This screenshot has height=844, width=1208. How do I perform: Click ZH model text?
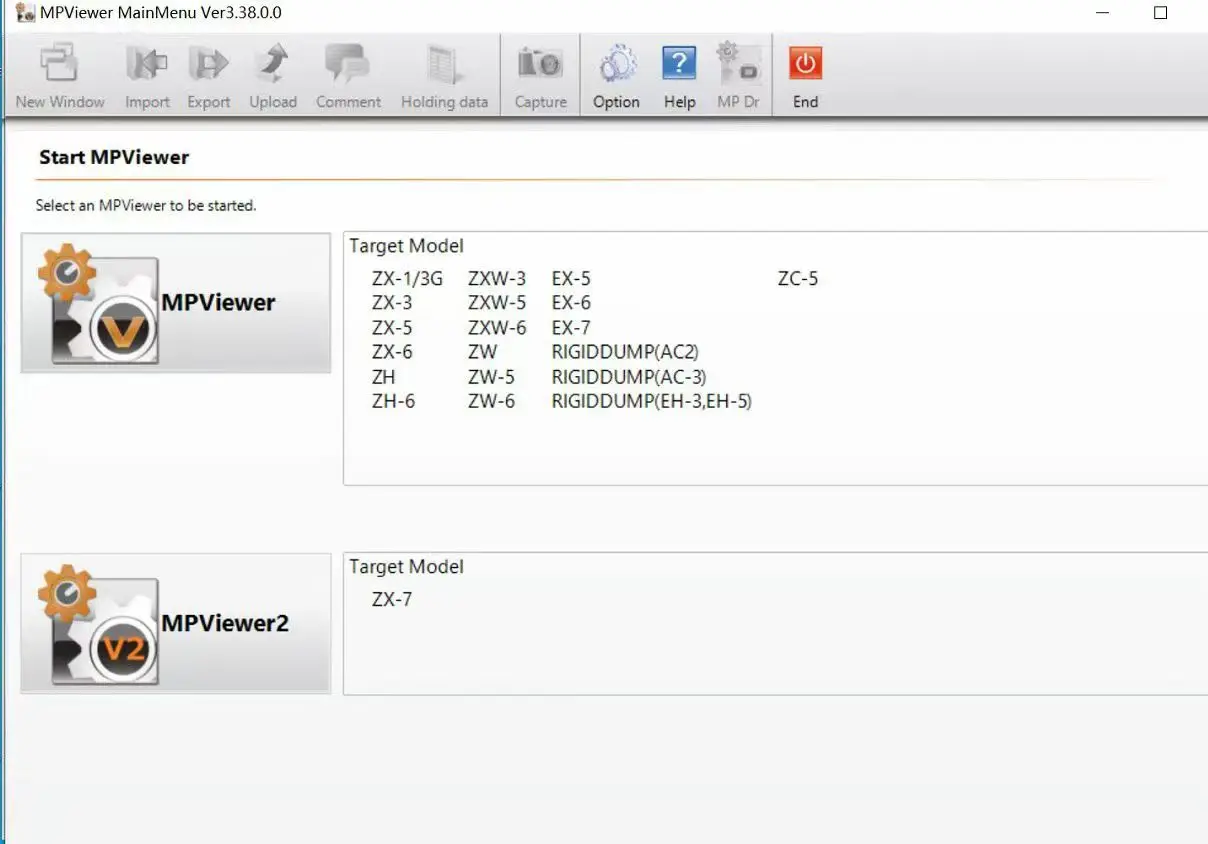coord(384,377)
